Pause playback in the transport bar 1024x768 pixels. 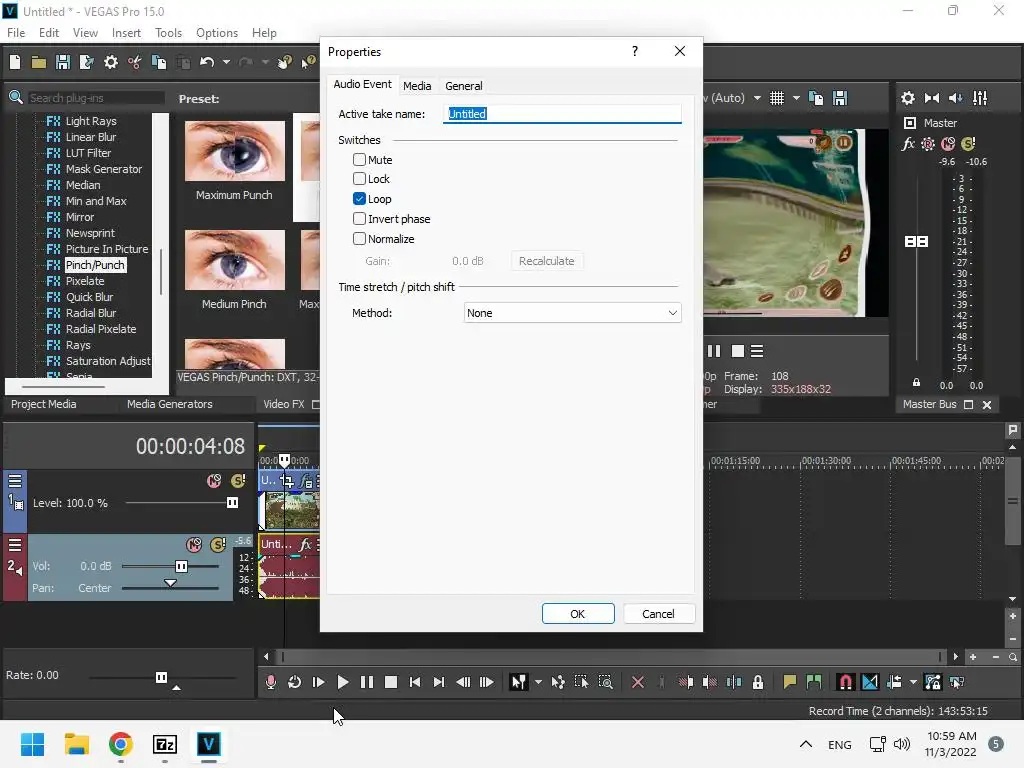pos(367,682)
